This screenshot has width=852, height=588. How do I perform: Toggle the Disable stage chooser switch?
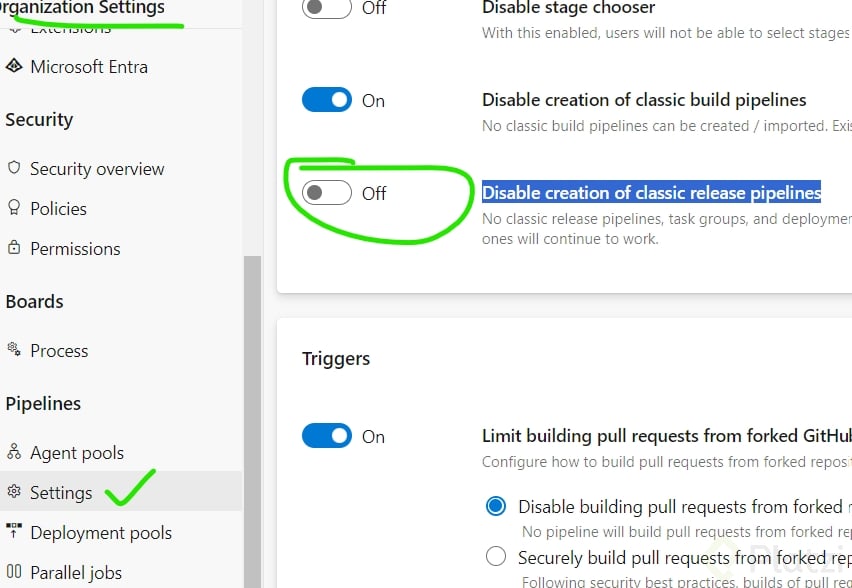[x=327, y=8]
